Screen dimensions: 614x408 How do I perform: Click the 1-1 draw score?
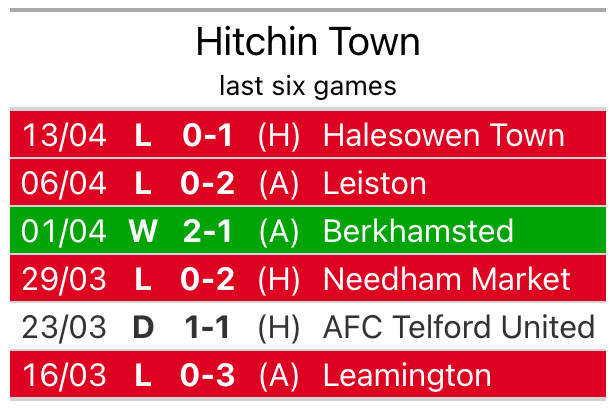[x=207, y=327]
